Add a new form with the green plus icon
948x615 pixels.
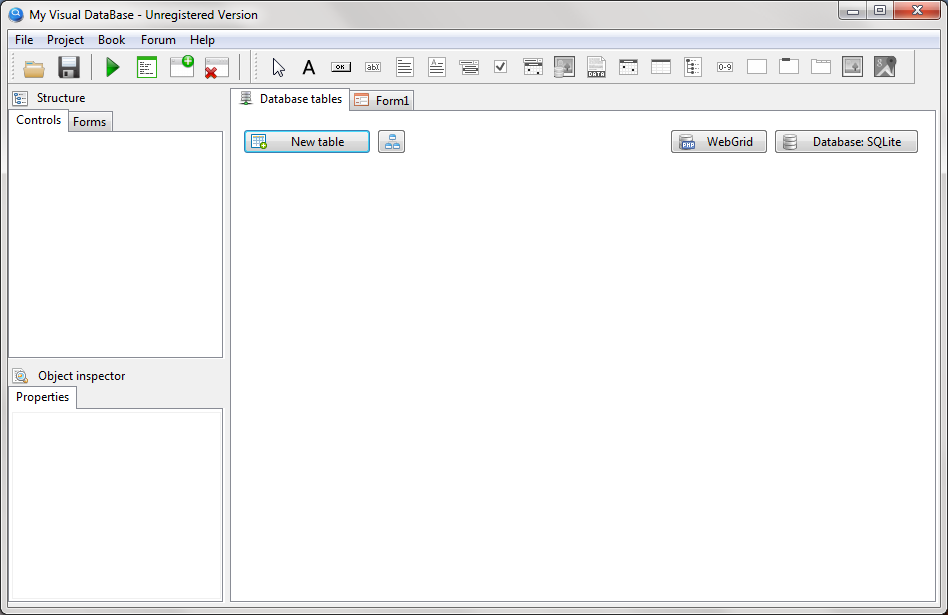pos(182,67)
